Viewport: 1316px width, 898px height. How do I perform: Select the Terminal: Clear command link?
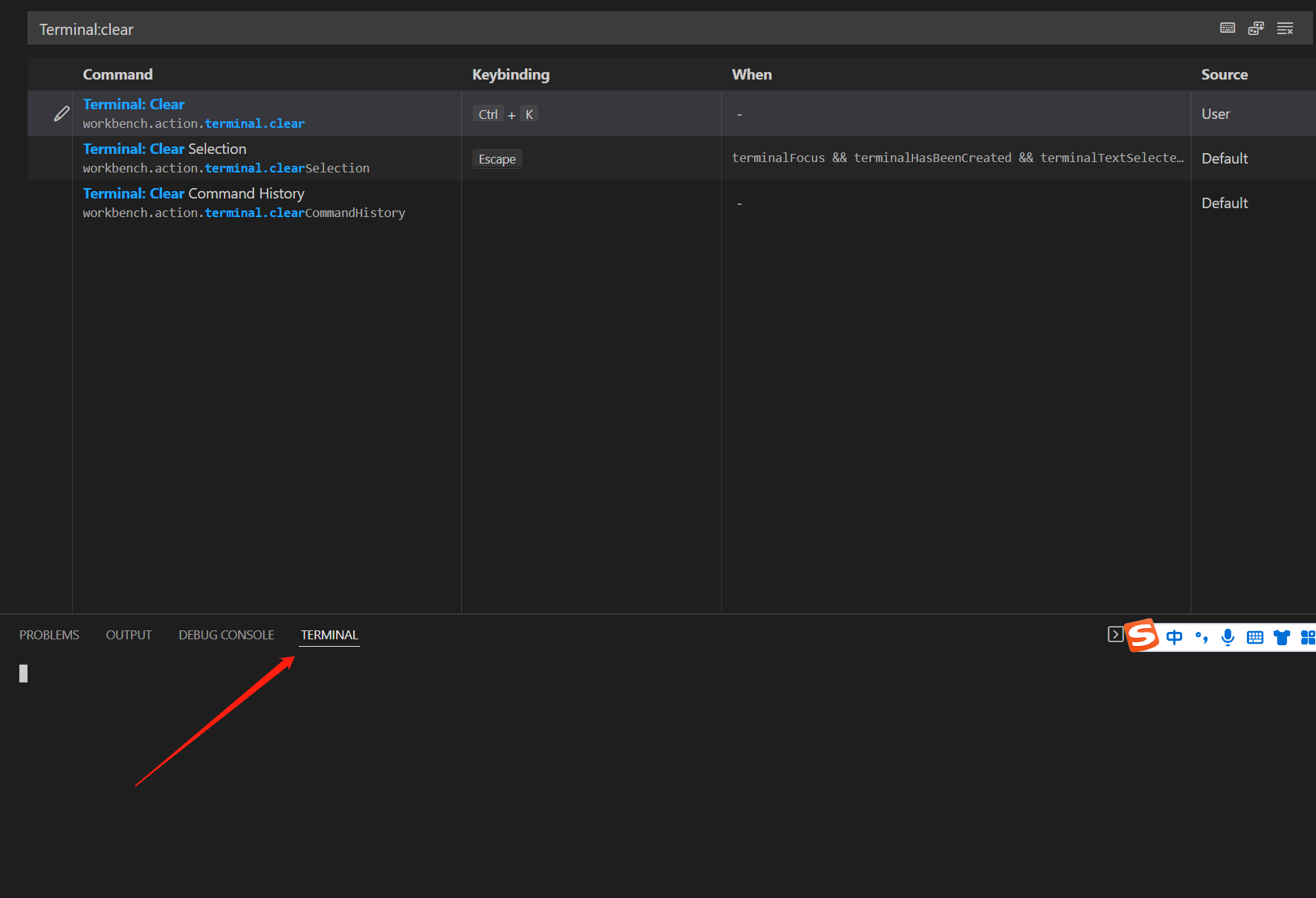click(x=133, y=104)
